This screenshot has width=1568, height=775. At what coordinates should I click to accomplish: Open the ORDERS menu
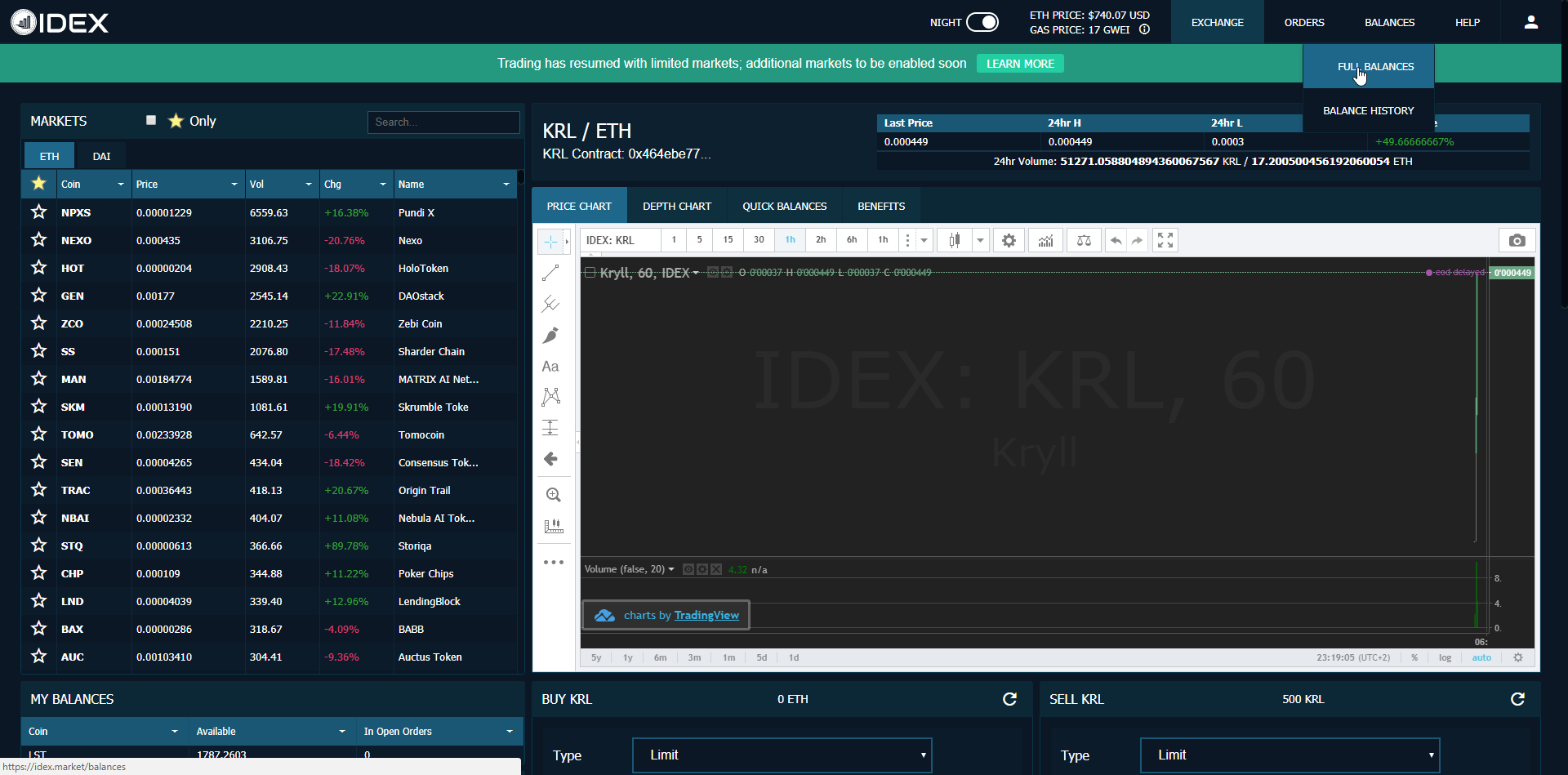coord(1304,22)
